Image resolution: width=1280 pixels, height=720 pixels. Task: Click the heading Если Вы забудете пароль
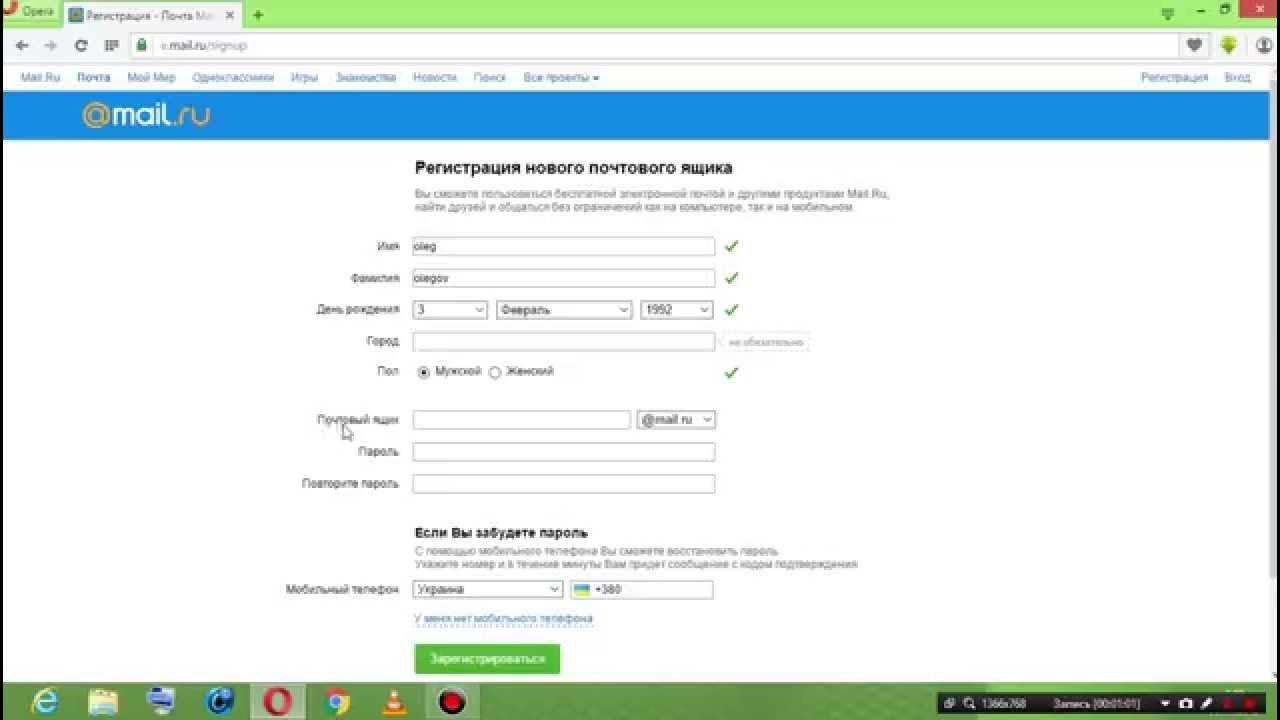click(501, 533)
